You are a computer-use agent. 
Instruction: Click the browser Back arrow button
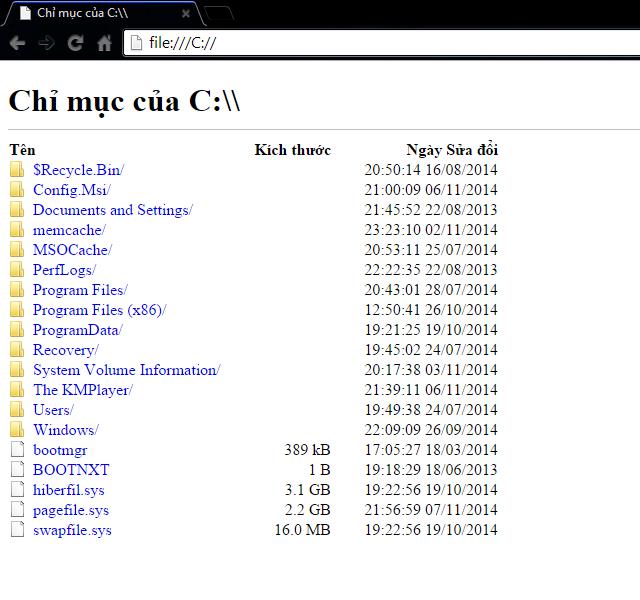pos(17,43)
